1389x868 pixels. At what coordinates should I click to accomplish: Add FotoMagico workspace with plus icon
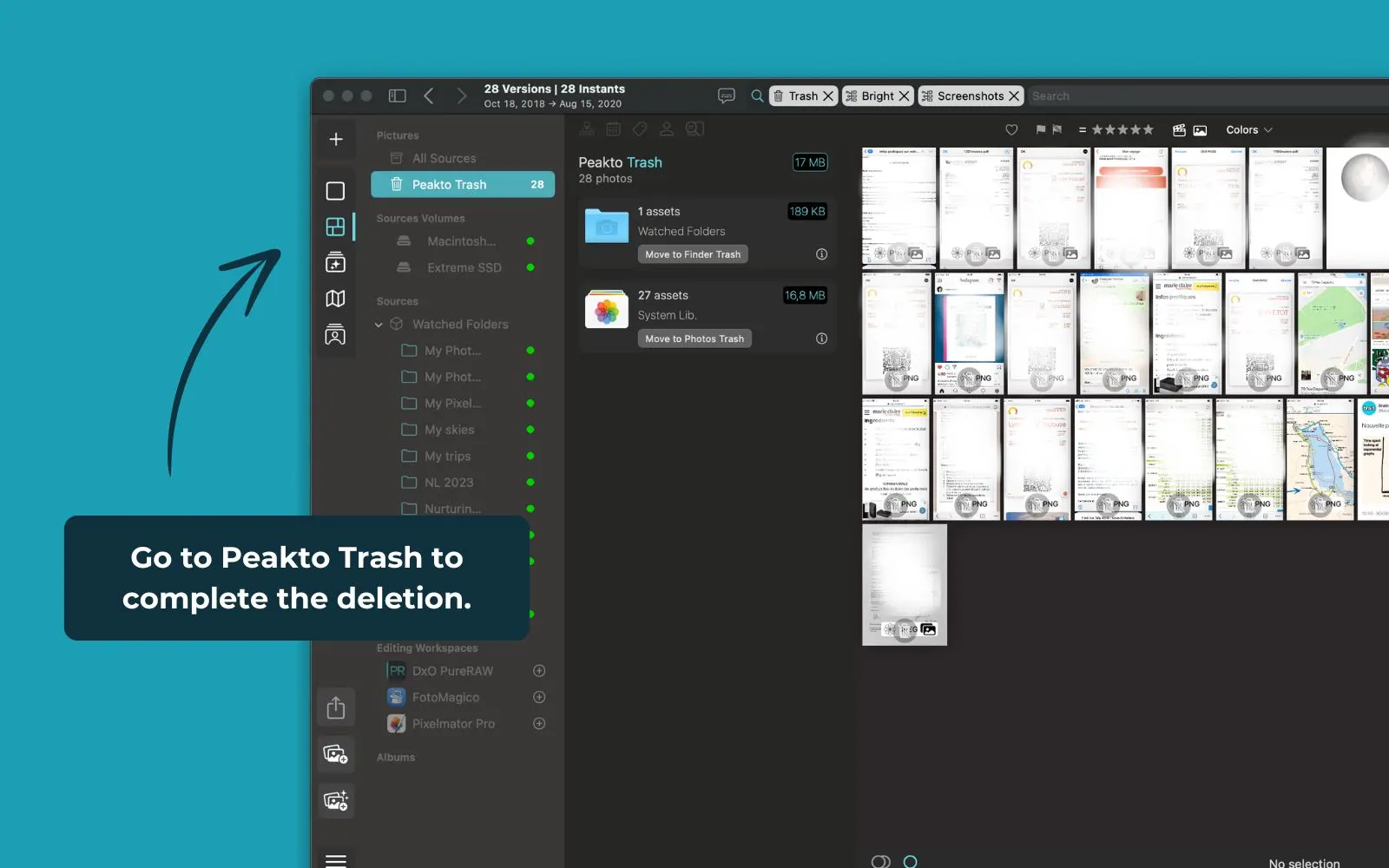tap(539, 697)
